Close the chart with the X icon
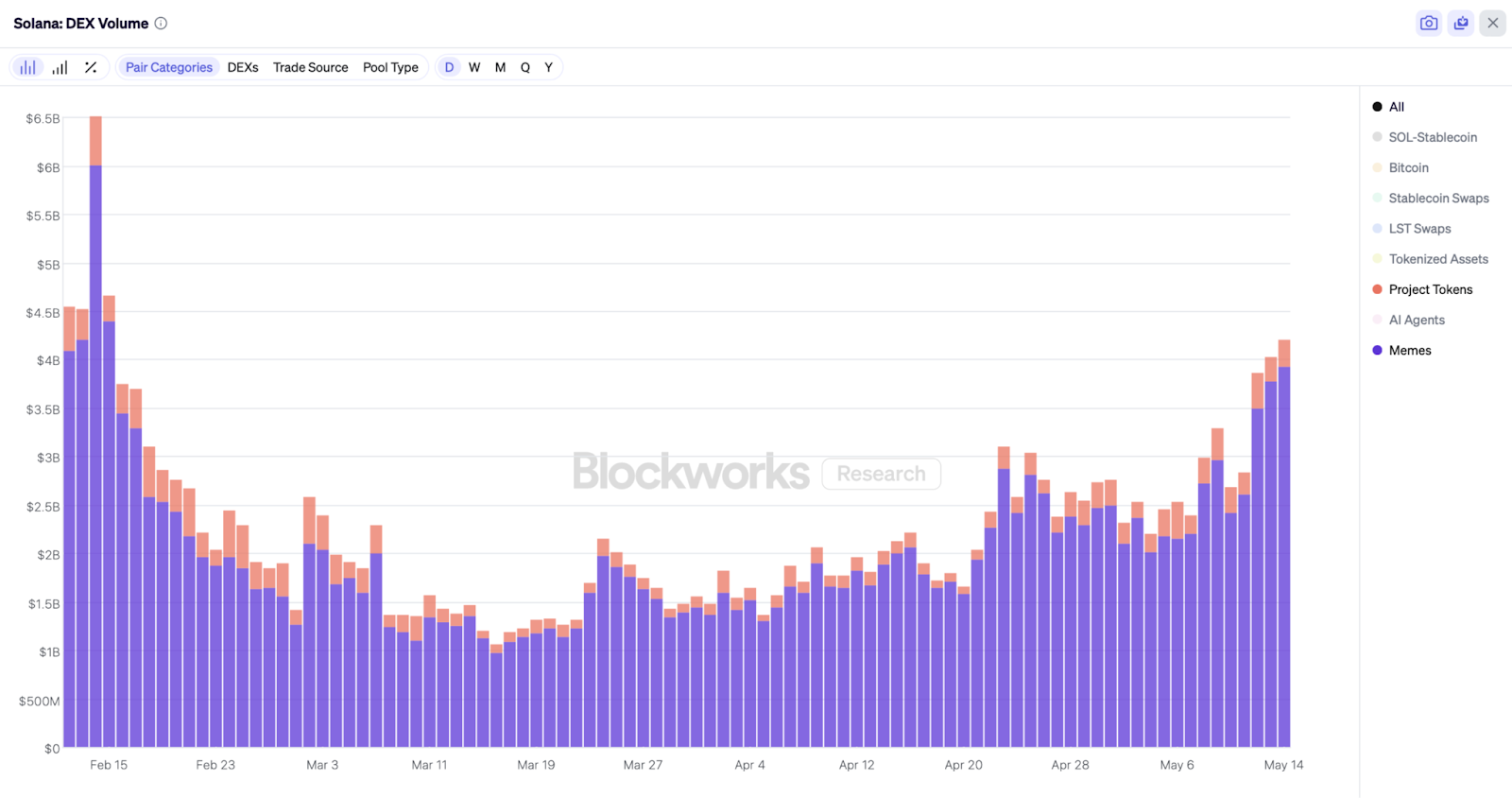Image resolution: width=1512 pixels, height=798 pixels. pos(1493,23)
